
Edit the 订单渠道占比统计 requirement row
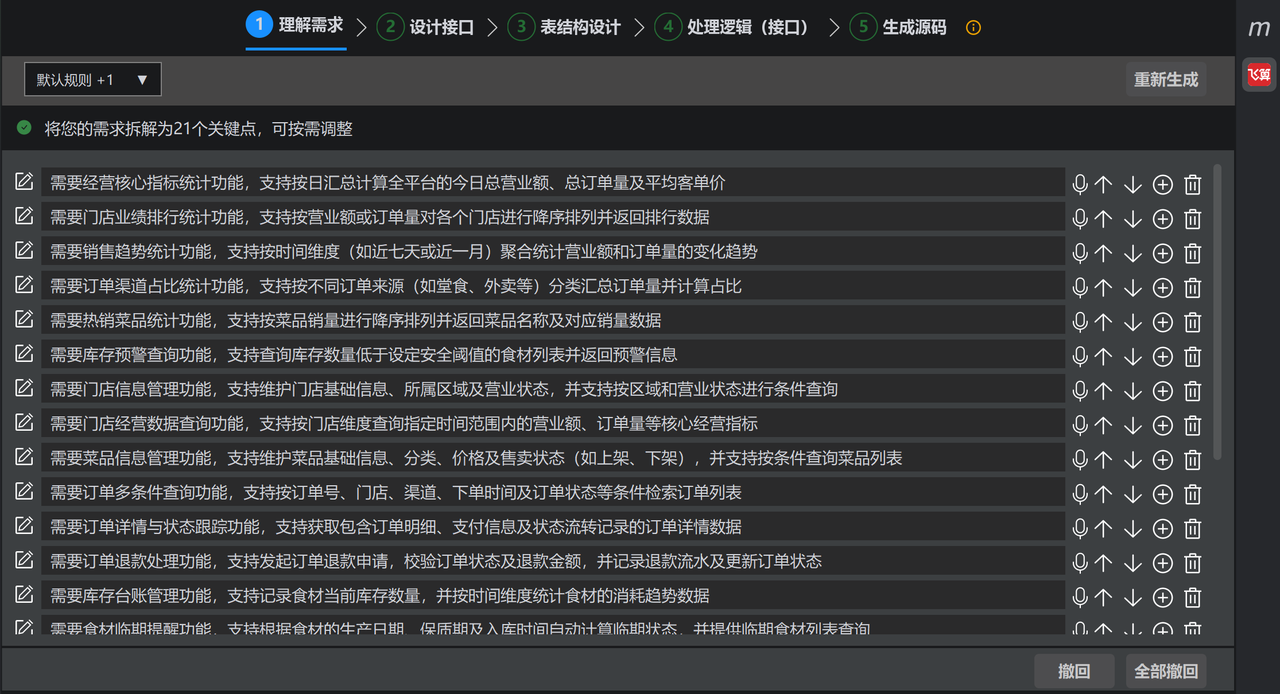(24, 285)
